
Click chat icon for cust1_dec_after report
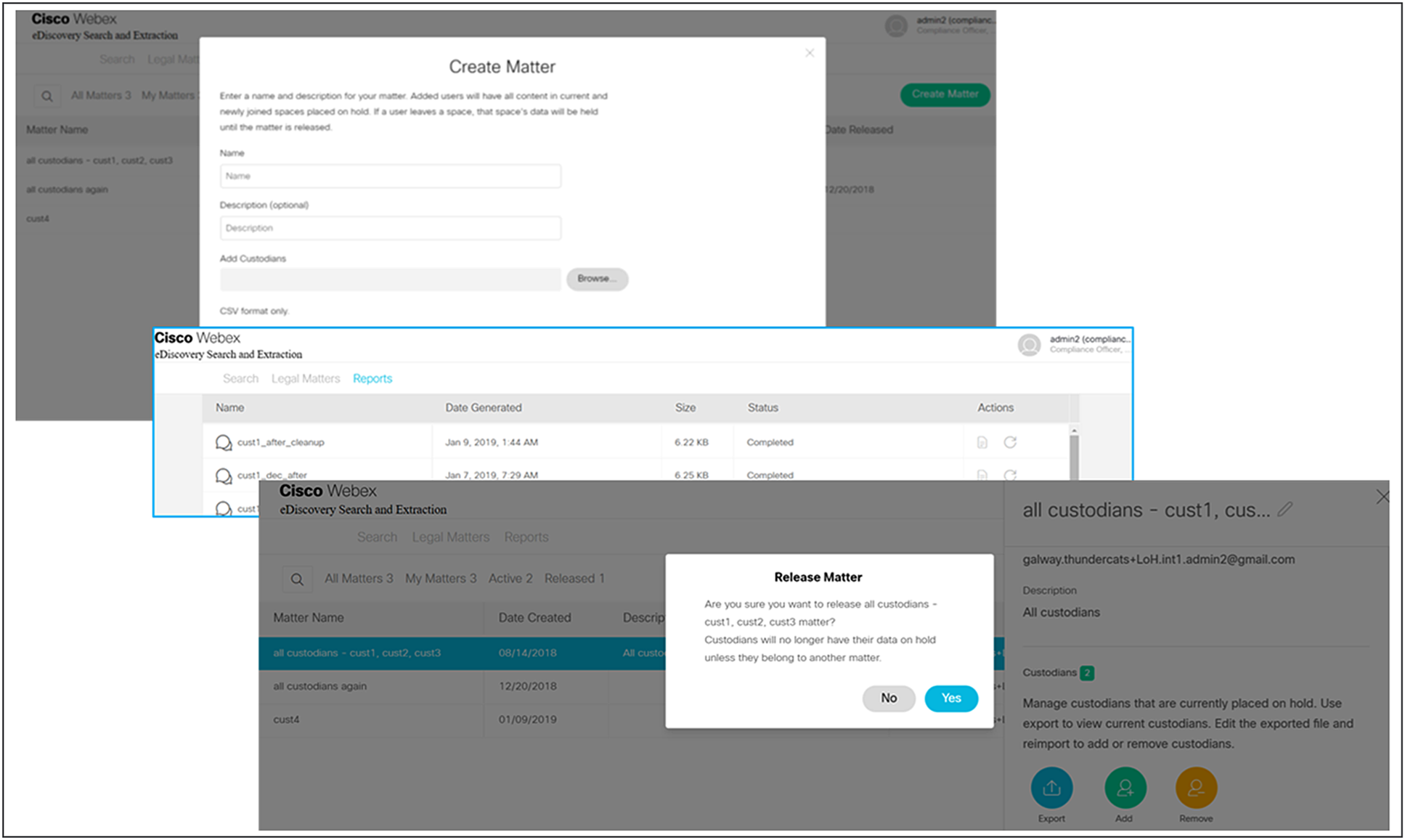[224, 476]
